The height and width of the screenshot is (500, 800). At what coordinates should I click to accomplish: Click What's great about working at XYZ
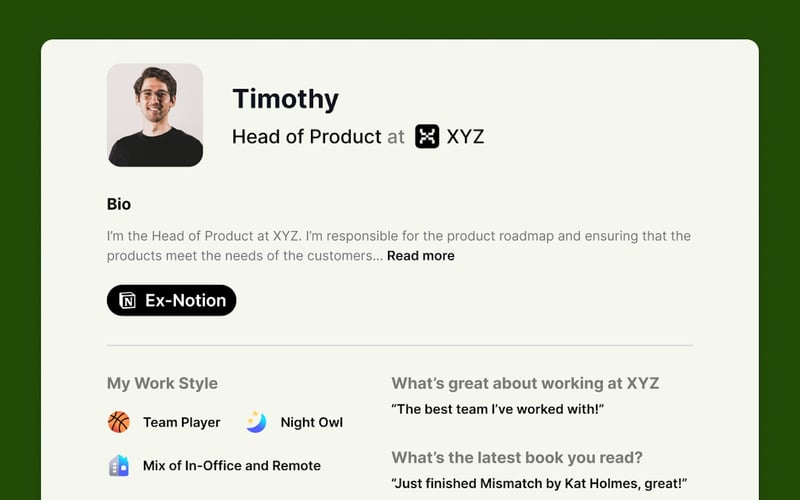525,383
